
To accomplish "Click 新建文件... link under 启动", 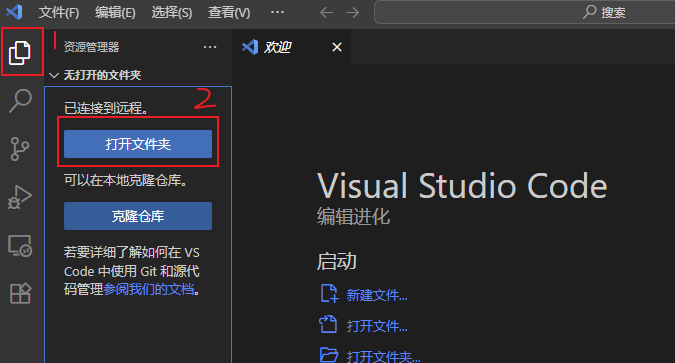I will click(377, 295).
